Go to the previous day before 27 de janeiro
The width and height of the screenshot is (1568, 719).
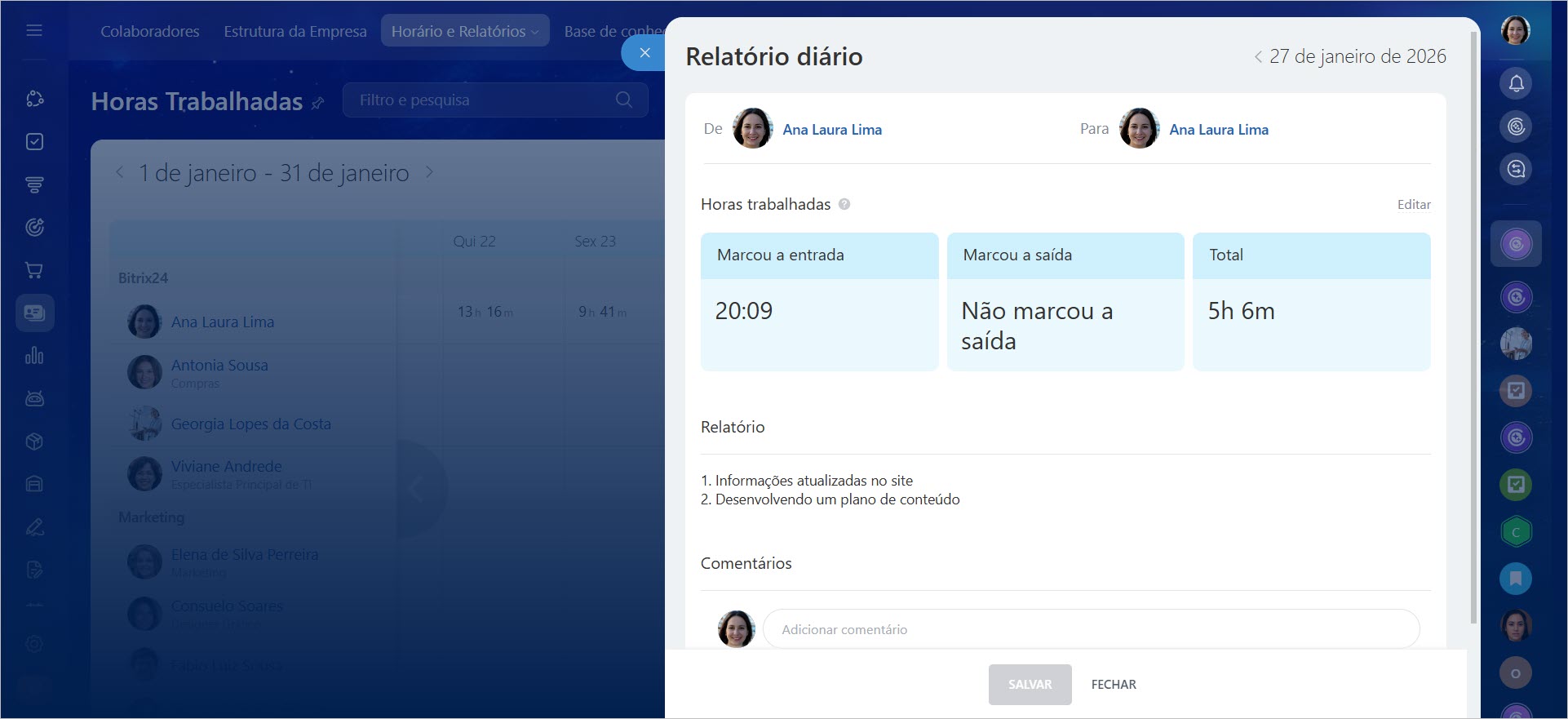(1258, 56)
